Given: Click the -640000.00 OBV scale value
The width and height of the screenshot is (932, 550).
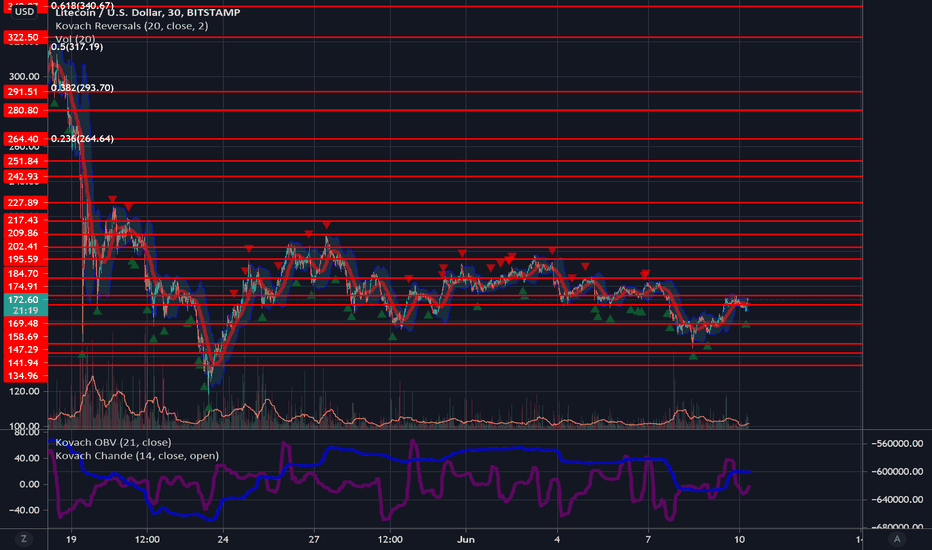Looking at the screenshot, I should point(897,500).
